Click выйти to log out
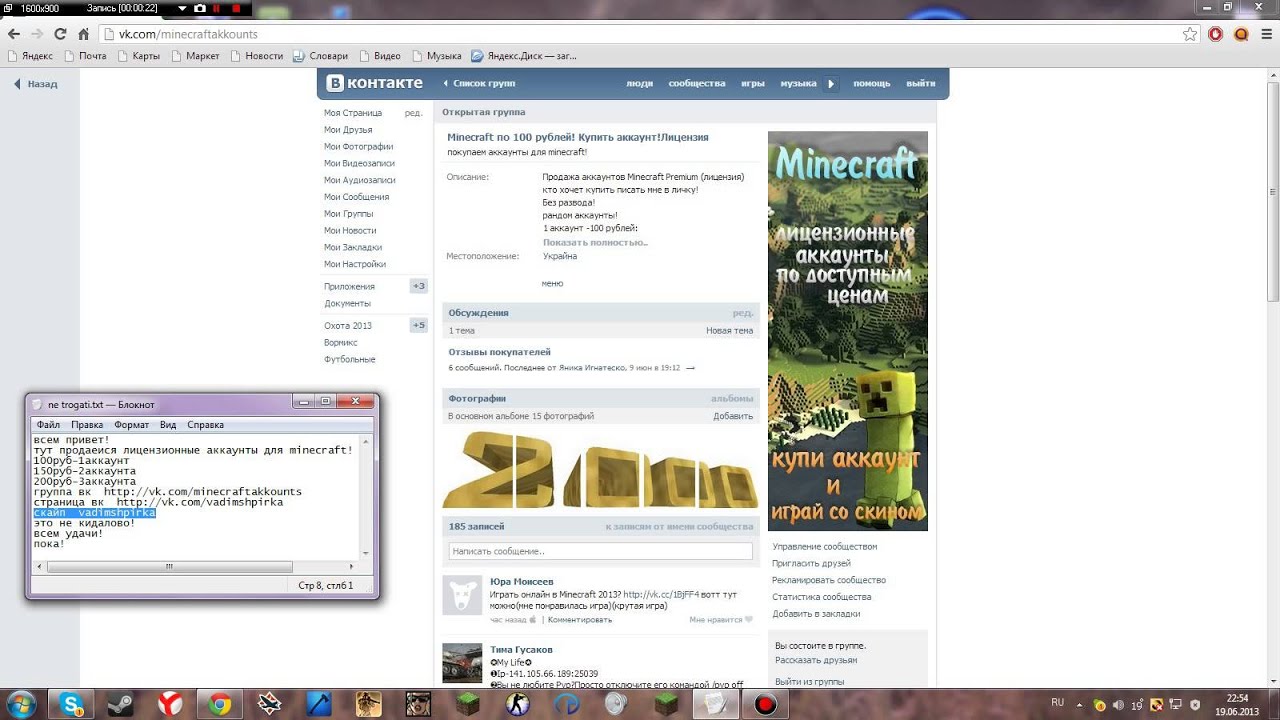1280x720 pixels. (x=920, y=83)
